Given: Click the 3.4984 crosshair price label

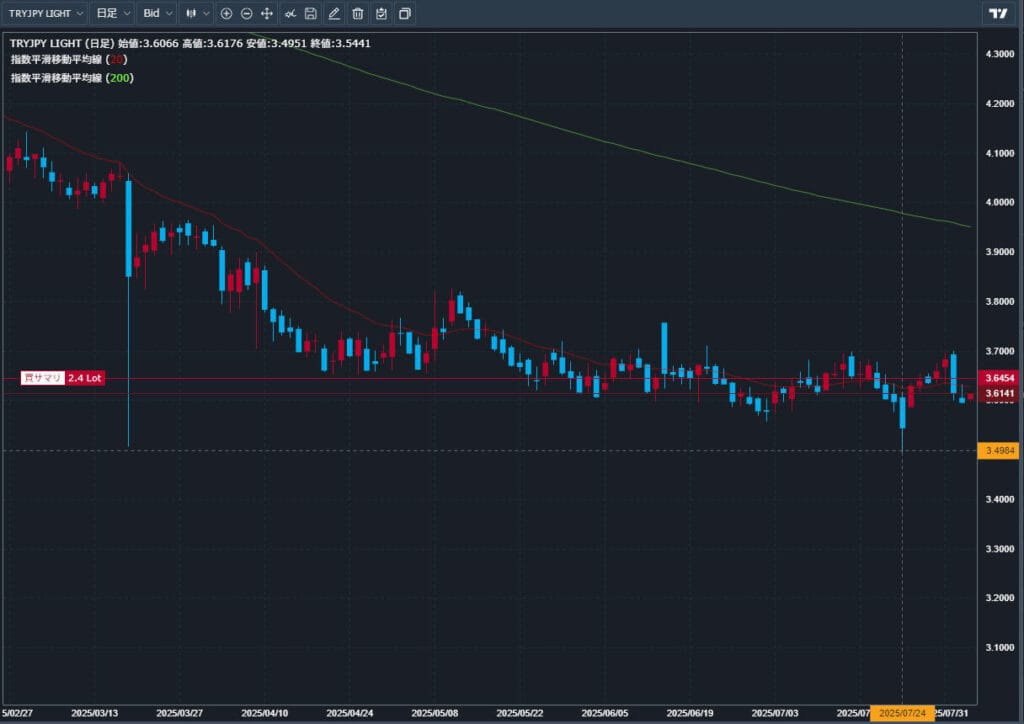Looking at the screenshot, I should tap(1000, 451).
